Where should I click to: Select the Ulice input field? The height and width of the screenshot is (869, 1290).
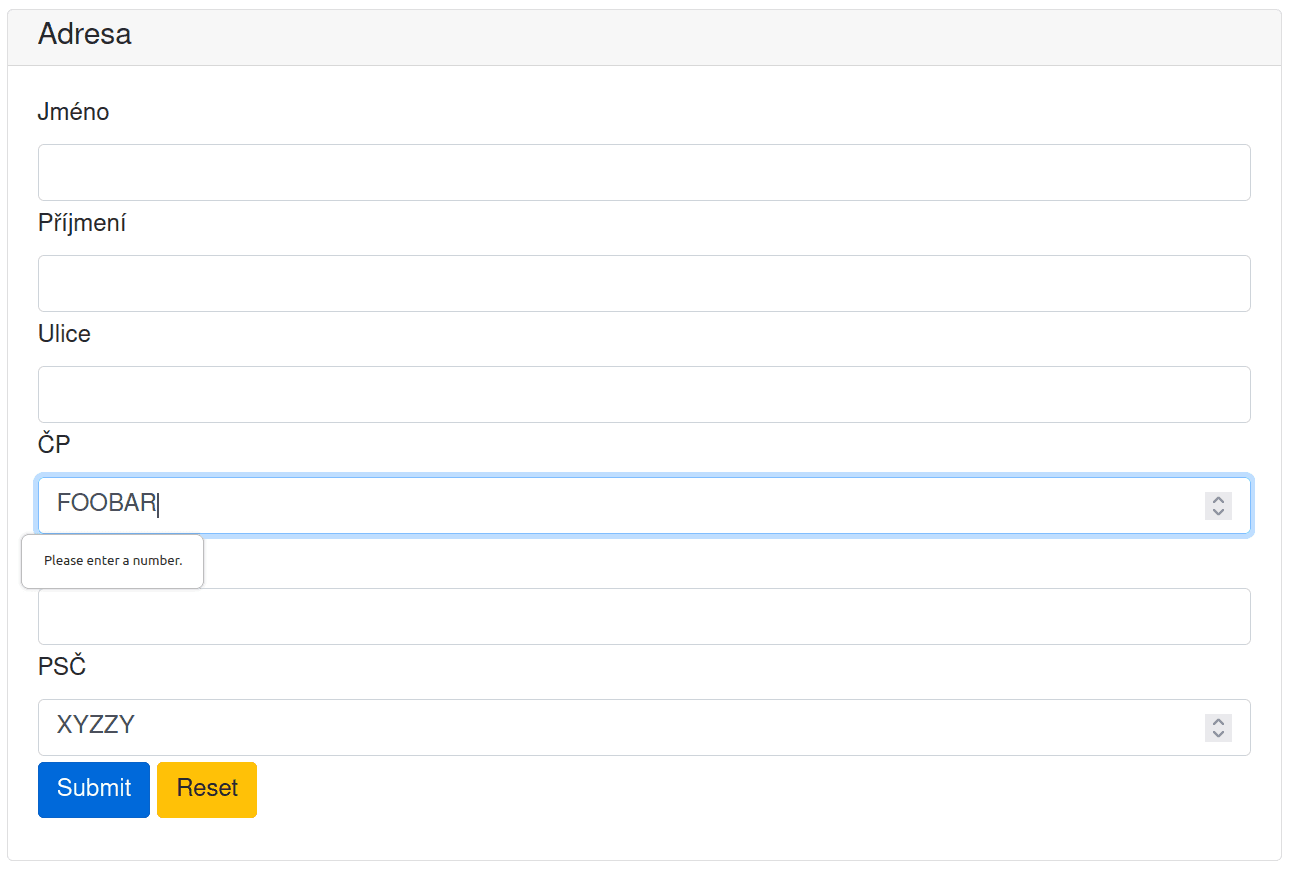644,394
